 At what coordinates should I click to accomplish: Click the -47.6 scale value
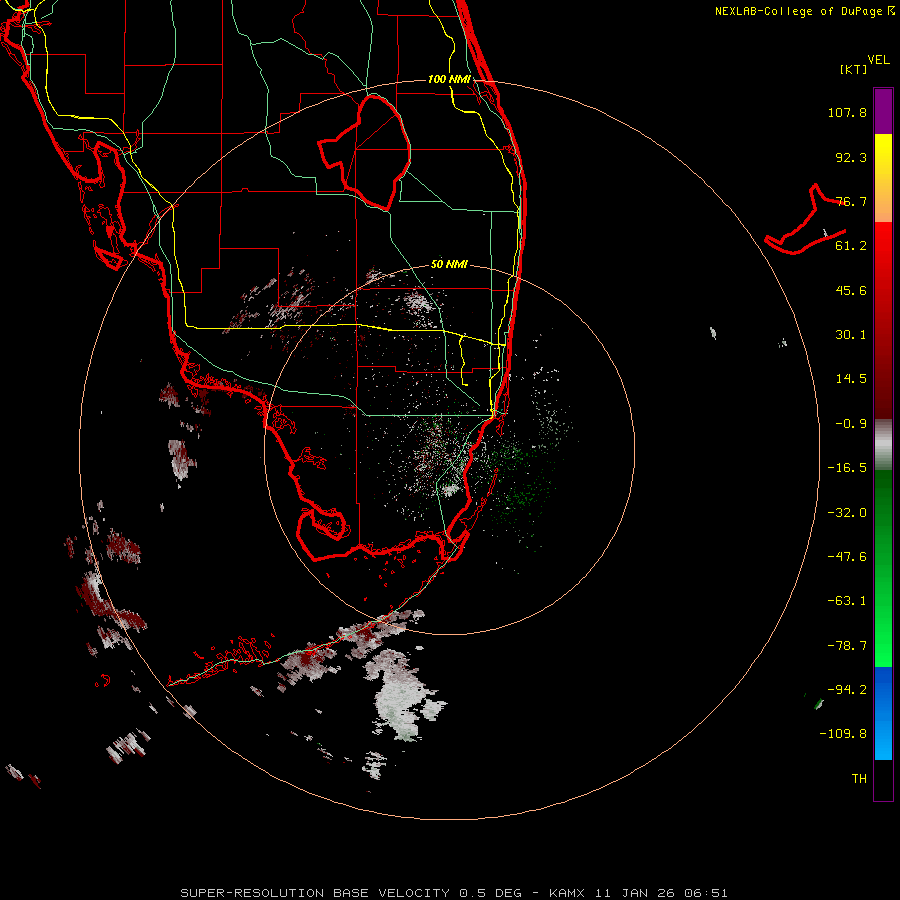point(847,557)
